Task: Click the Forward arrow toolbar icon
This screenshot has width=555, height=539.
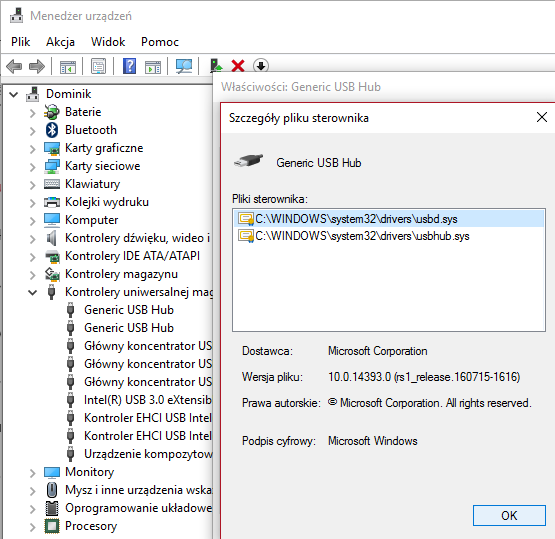Action: click(37, 66)
